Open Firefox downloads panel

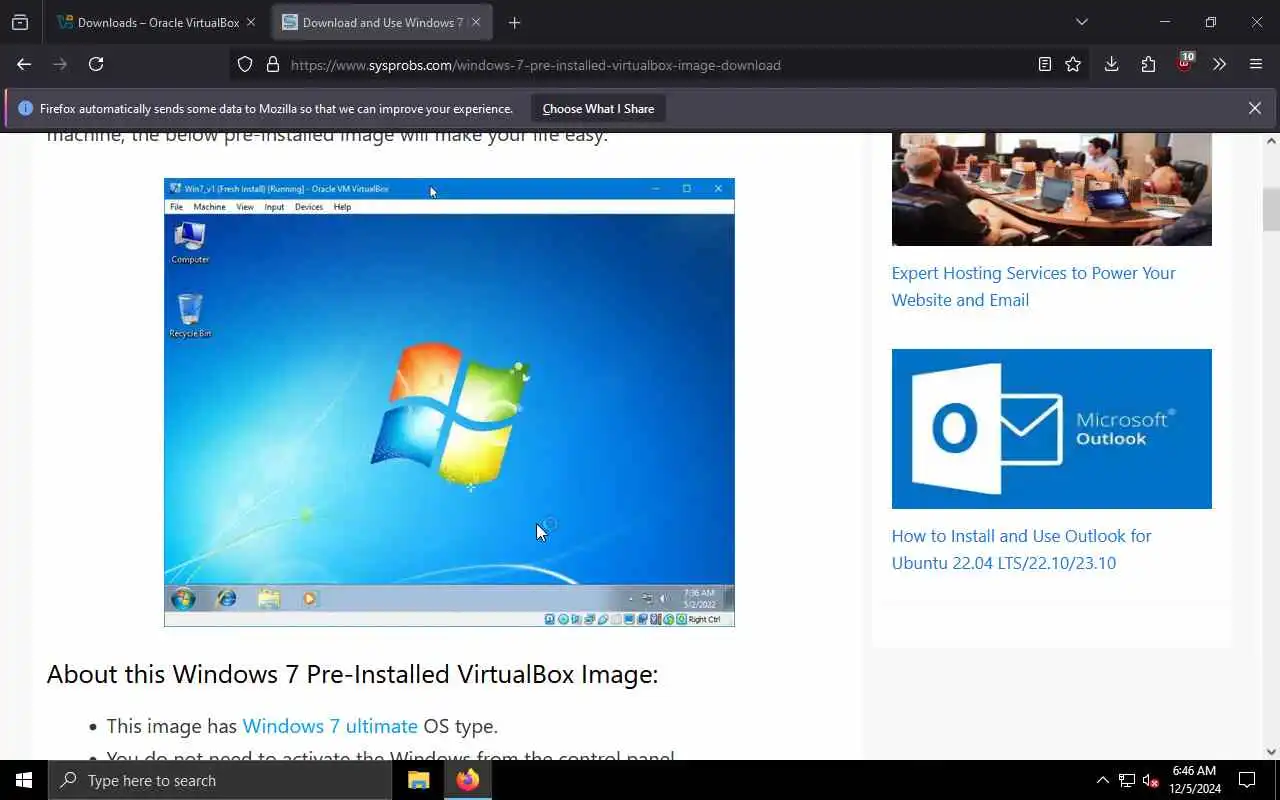click(1111, 64)
